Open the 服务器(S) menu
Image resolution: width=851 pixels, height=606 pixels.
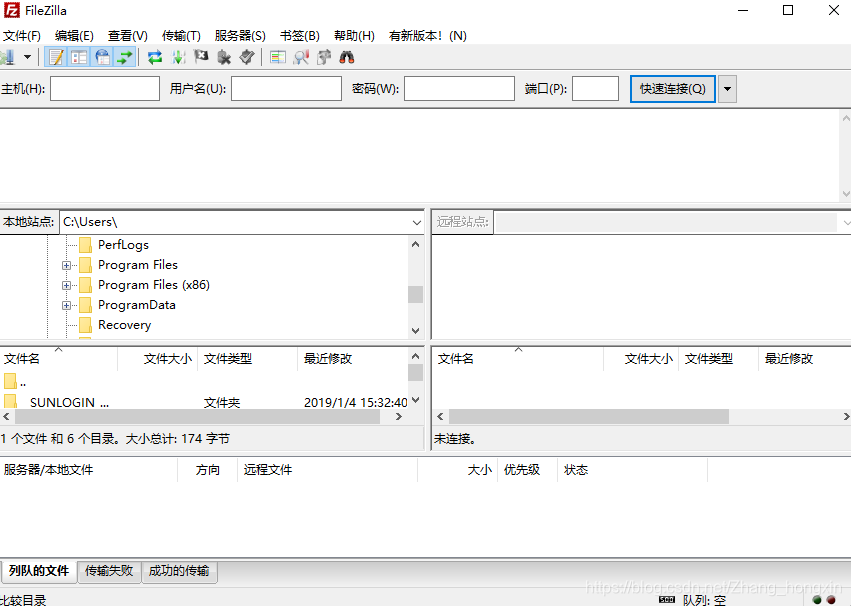[240, 36]
